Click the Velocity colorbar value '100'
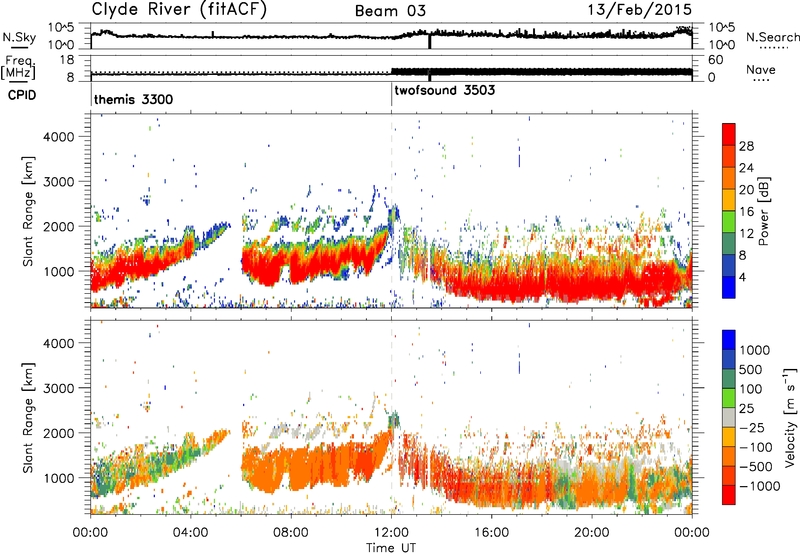800x554 pixels. coord(751,389)
